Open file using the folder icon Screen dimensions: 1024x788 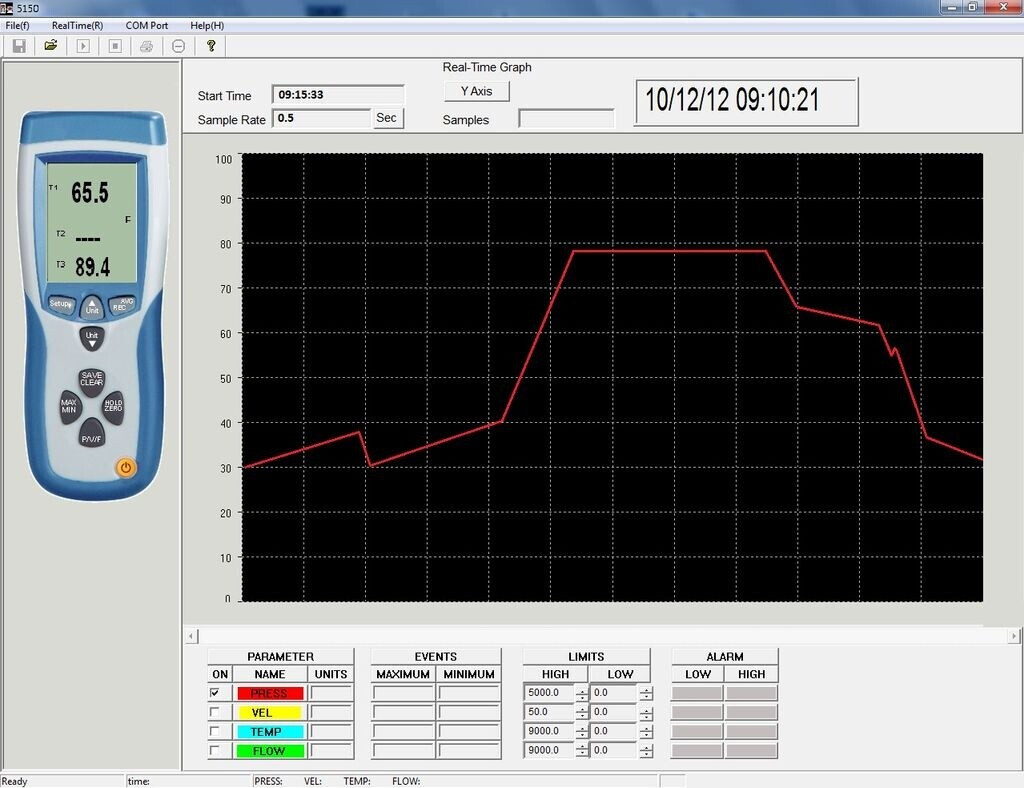51,46
